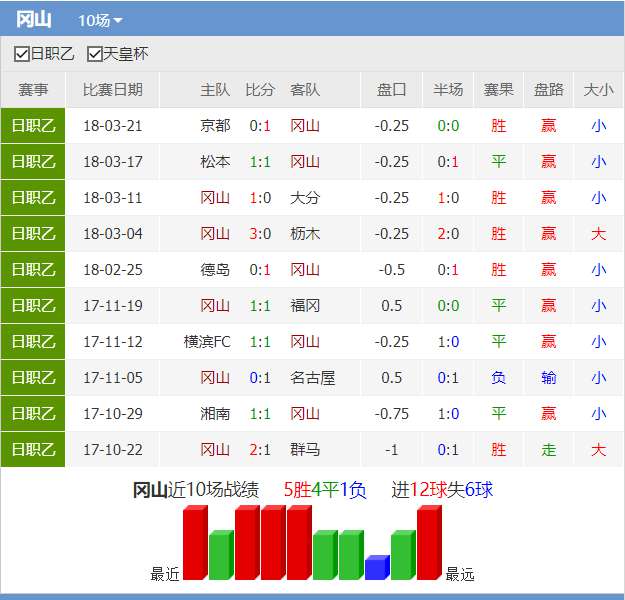Click the 冈山 team title in header
This screenshot has width=625, height=600.
click(34, 20)
